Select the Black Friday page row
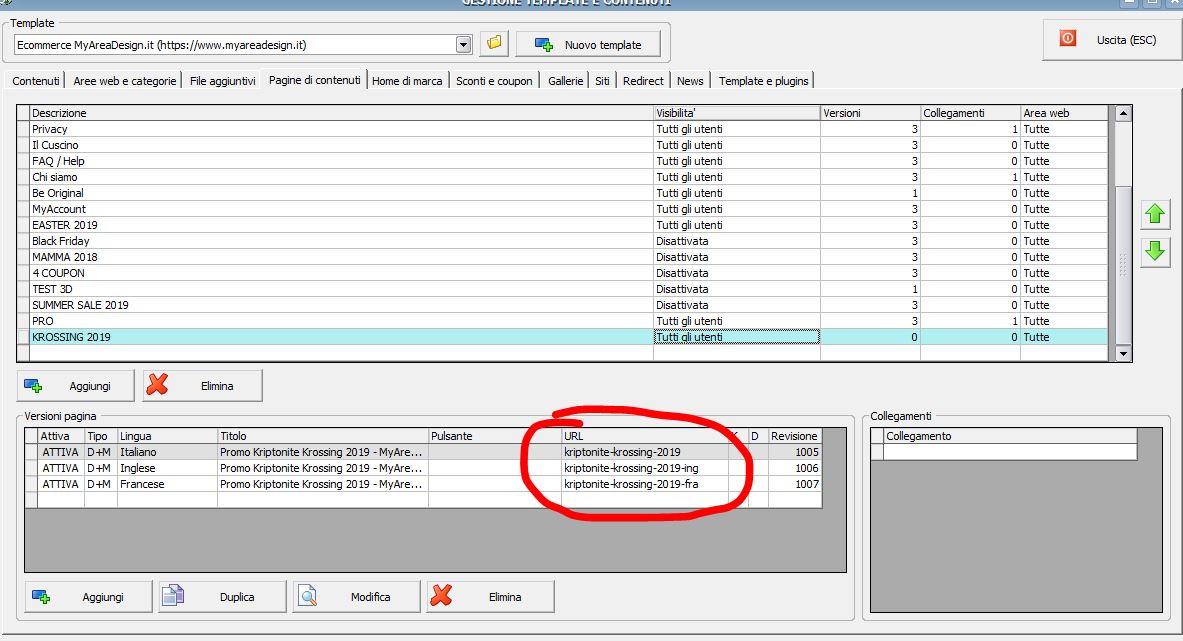The width and height of the screenshot is (1183, 641). (562, 241)
